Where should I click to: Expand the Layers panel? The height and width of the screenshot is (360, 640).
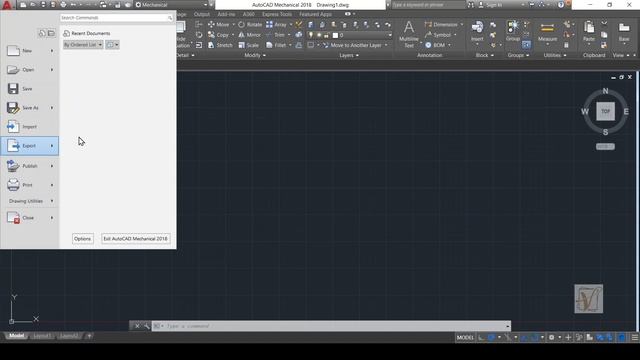click(349, 55)
